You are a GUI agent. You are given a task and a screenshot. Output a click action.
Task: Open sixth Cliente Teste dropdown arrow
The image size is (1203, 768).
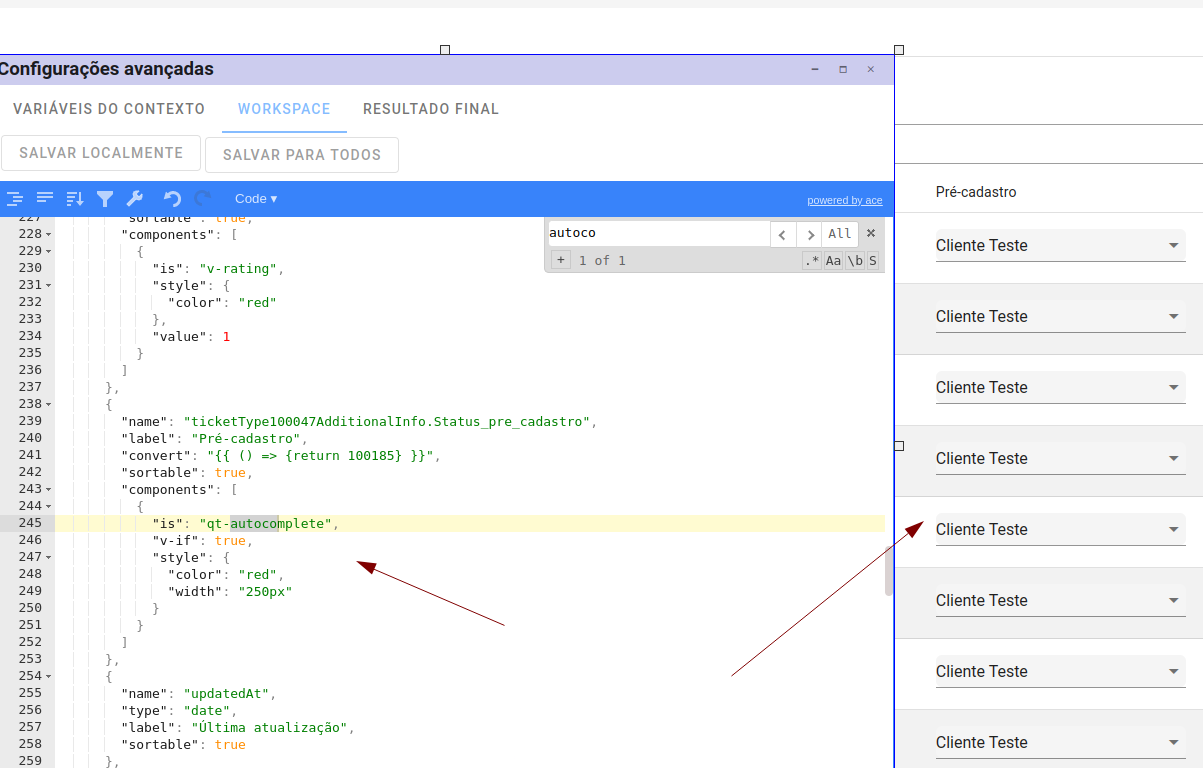tap(1174, 601)
